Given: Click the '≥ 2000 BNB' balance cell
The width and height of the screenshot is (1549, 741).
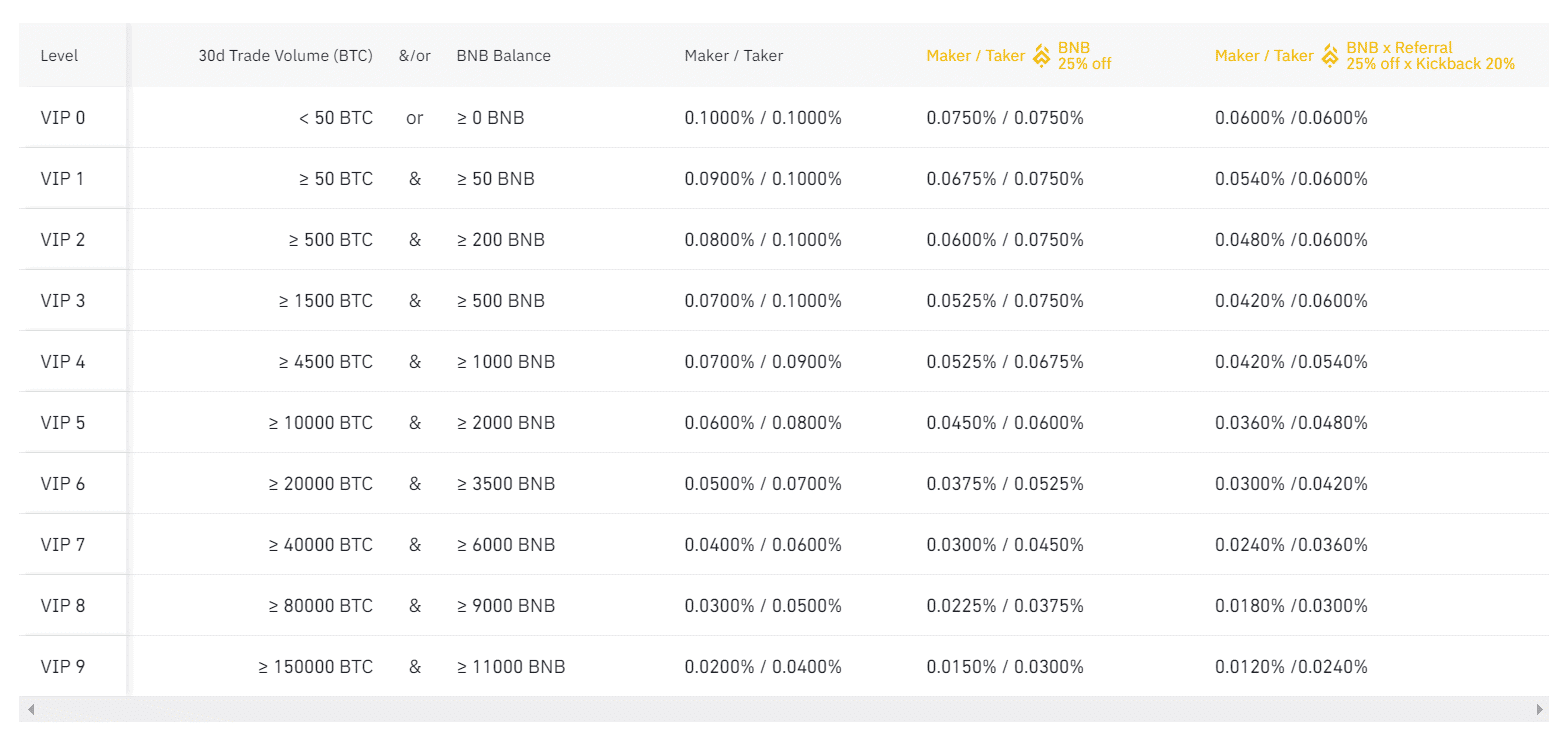Looking at the screenshot, I should (506, 423).
